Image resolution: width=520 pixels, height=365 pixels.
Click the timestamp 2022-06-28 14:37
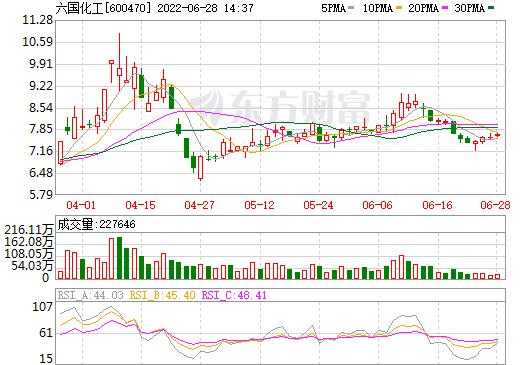point(205,8)
